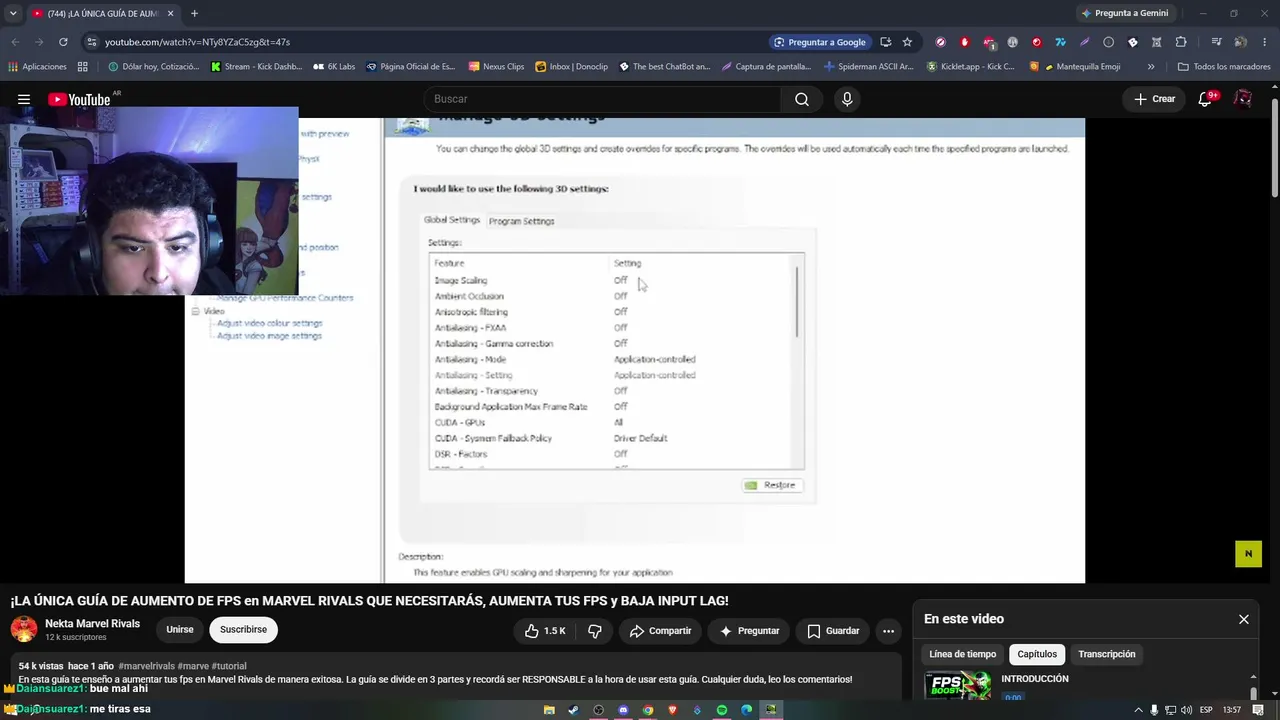
Task: Open the tab search dropdown arrow
Action: pos(13,13)
